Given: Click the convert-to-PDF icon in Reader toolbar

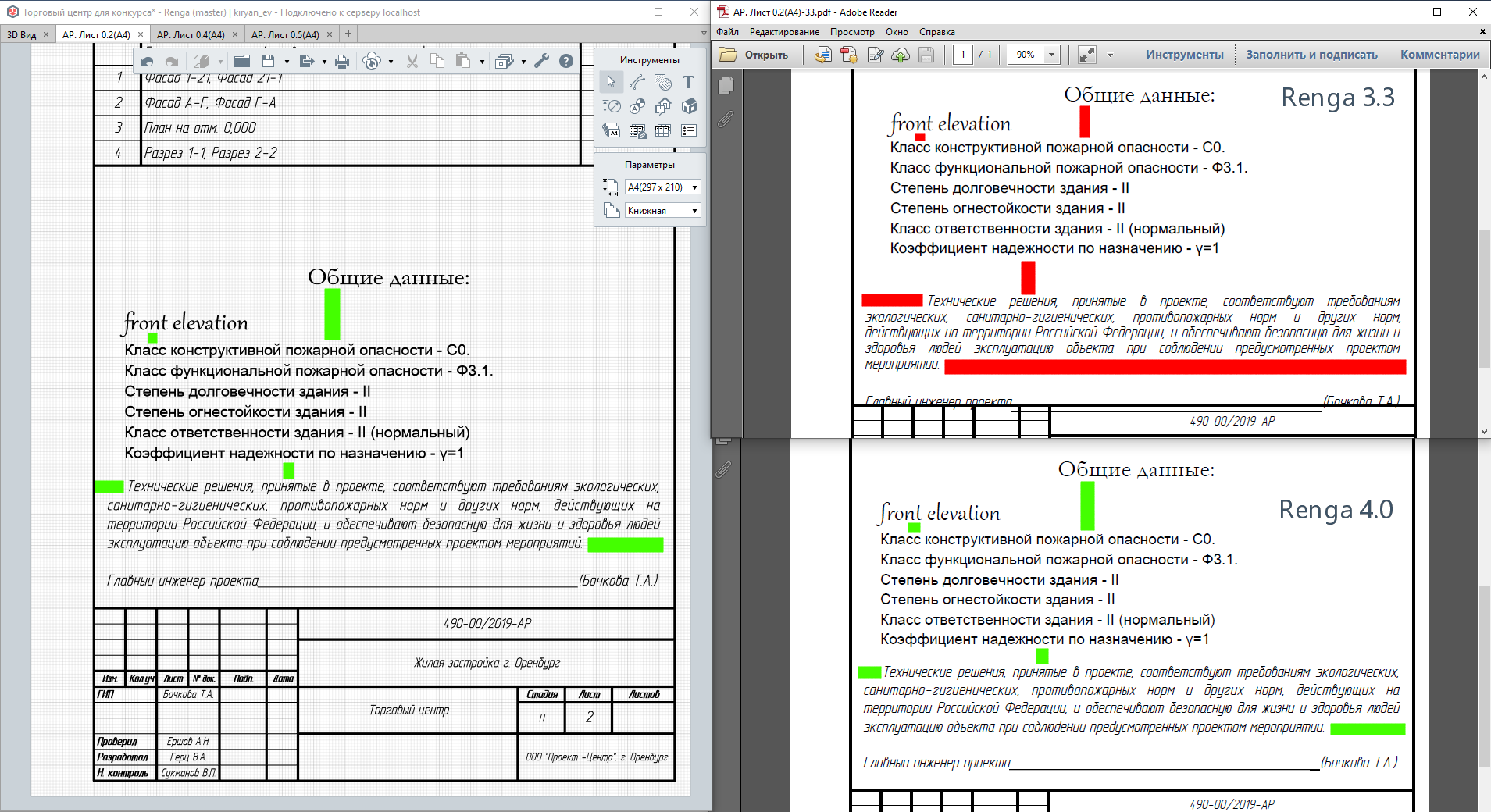Looking at the screenshot, I should [822, 55].
